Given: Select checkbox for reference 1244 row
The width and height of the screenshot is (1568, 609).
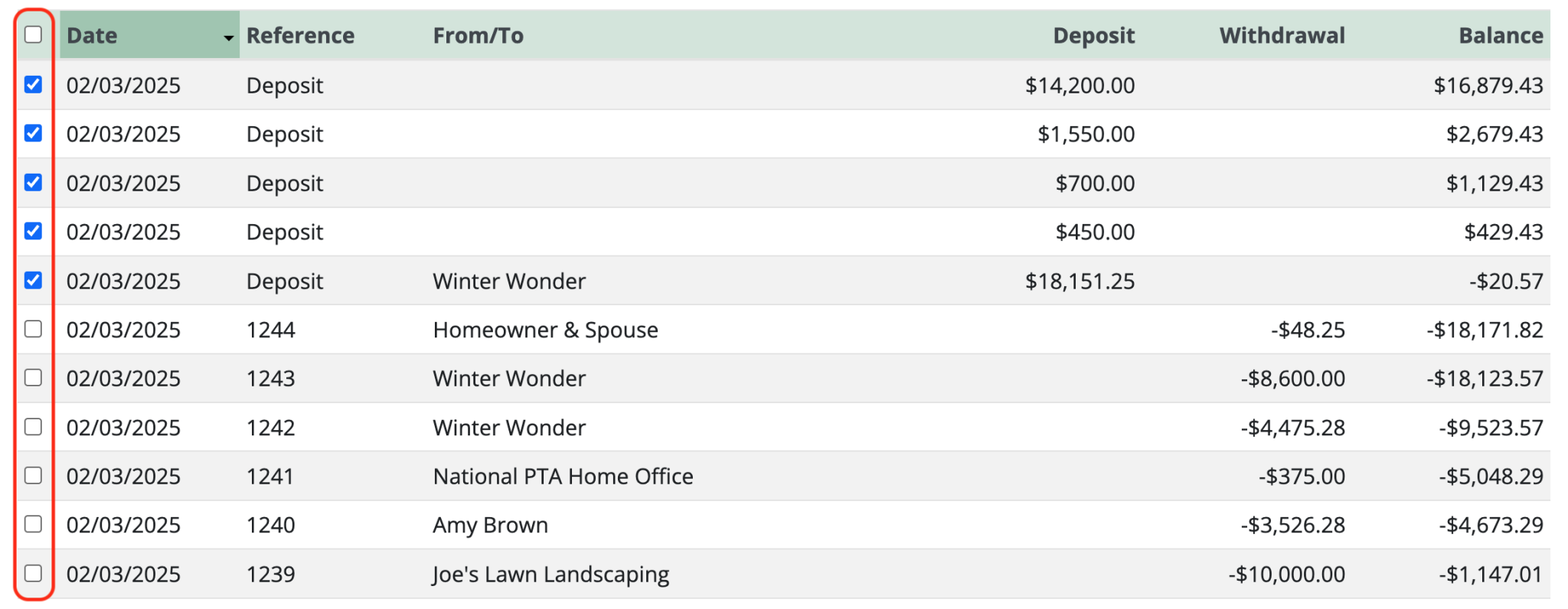Looking at the screenshot, I should 33,329.
